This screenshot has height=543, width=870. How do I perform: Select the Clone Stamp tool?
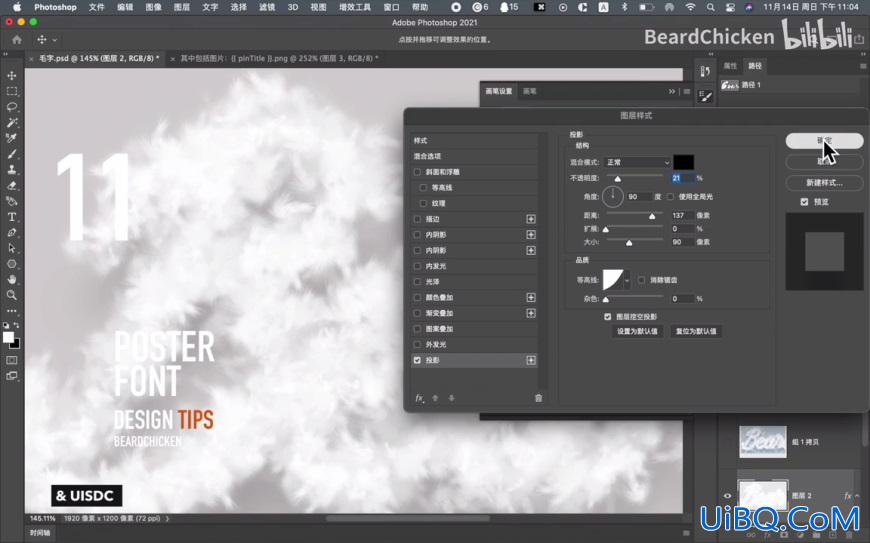click(12, 170)
